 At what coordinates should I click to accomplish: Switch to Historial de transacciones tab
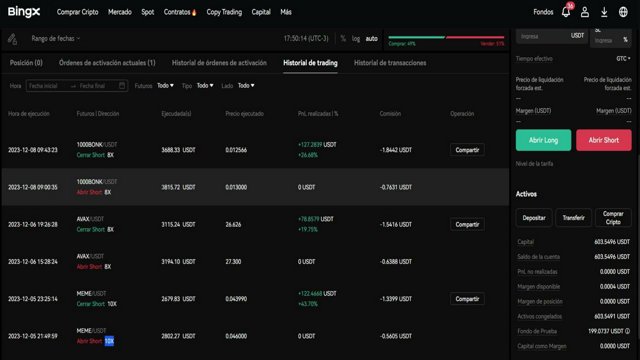click(390, 63)
